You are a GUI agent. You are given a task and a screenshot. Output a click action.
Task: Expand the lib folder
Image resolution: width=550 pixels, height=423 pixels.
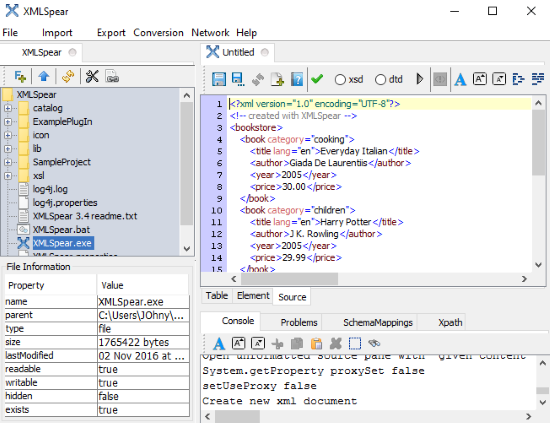tap(8, 149)
